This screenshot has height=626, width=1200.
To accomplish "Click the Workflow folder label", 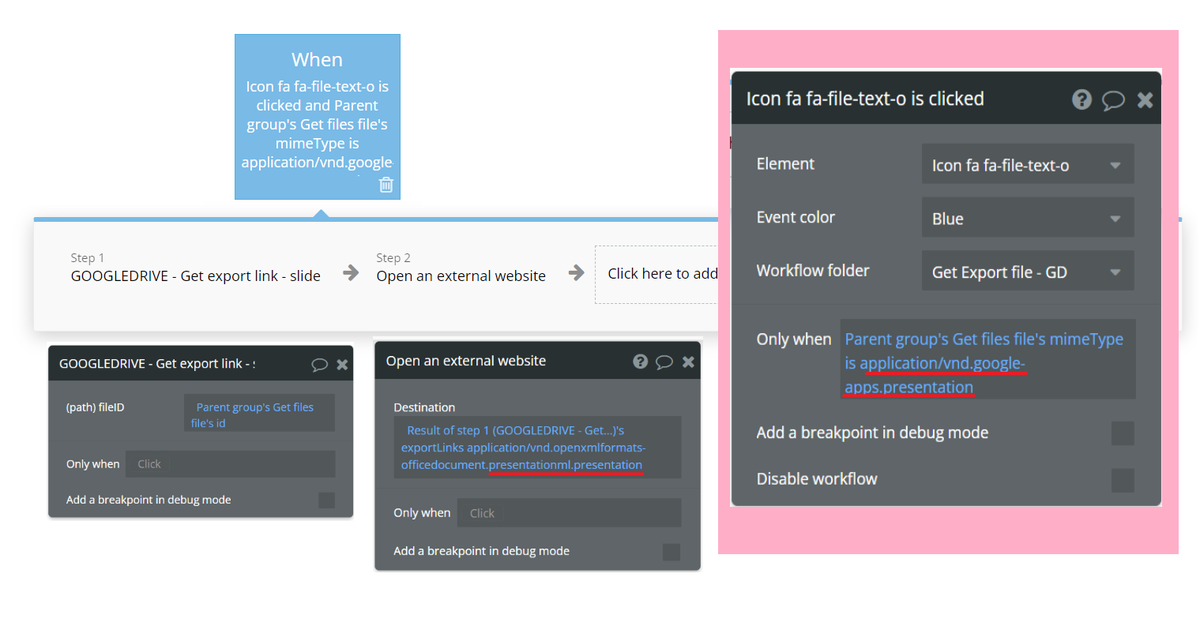I will click(x=813, y=270).
